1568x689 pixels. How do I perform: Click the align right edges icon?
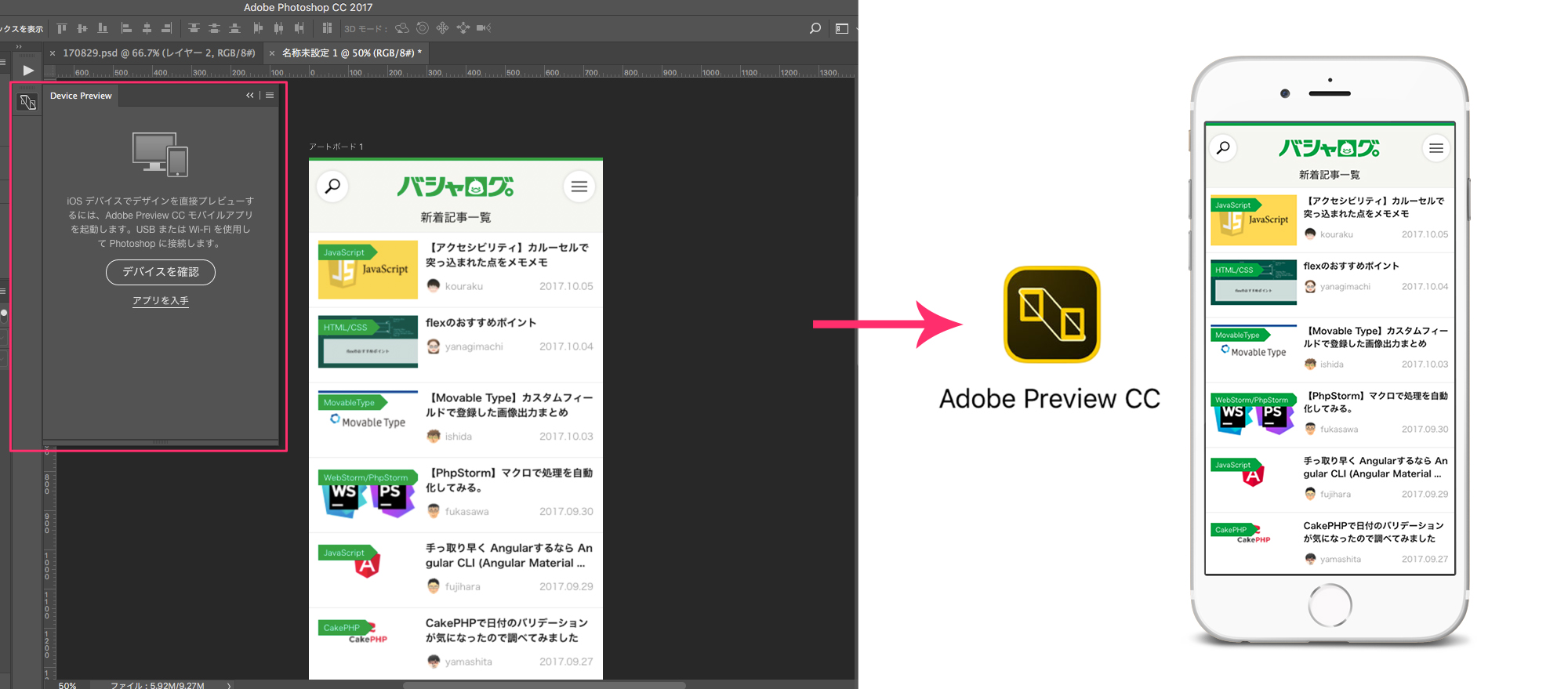click(166, 28)
